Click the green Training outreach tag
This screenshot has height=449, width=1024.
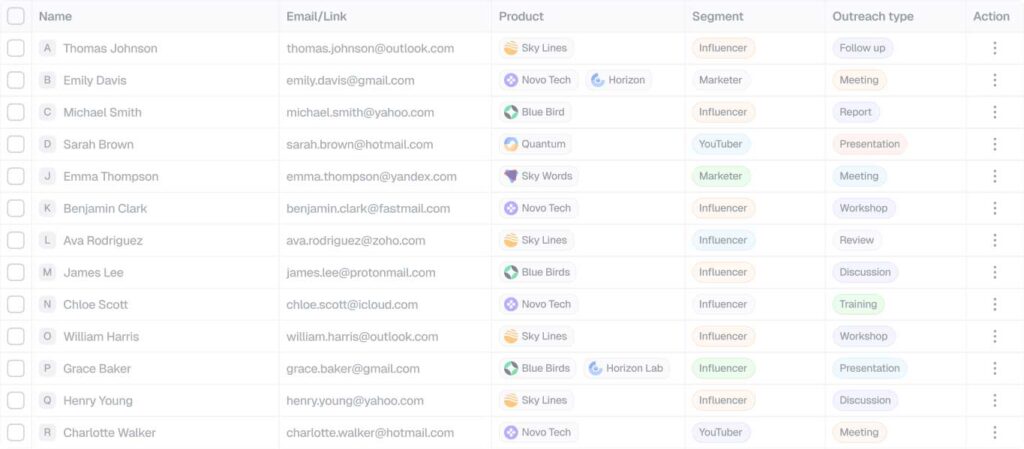(858, 304)
